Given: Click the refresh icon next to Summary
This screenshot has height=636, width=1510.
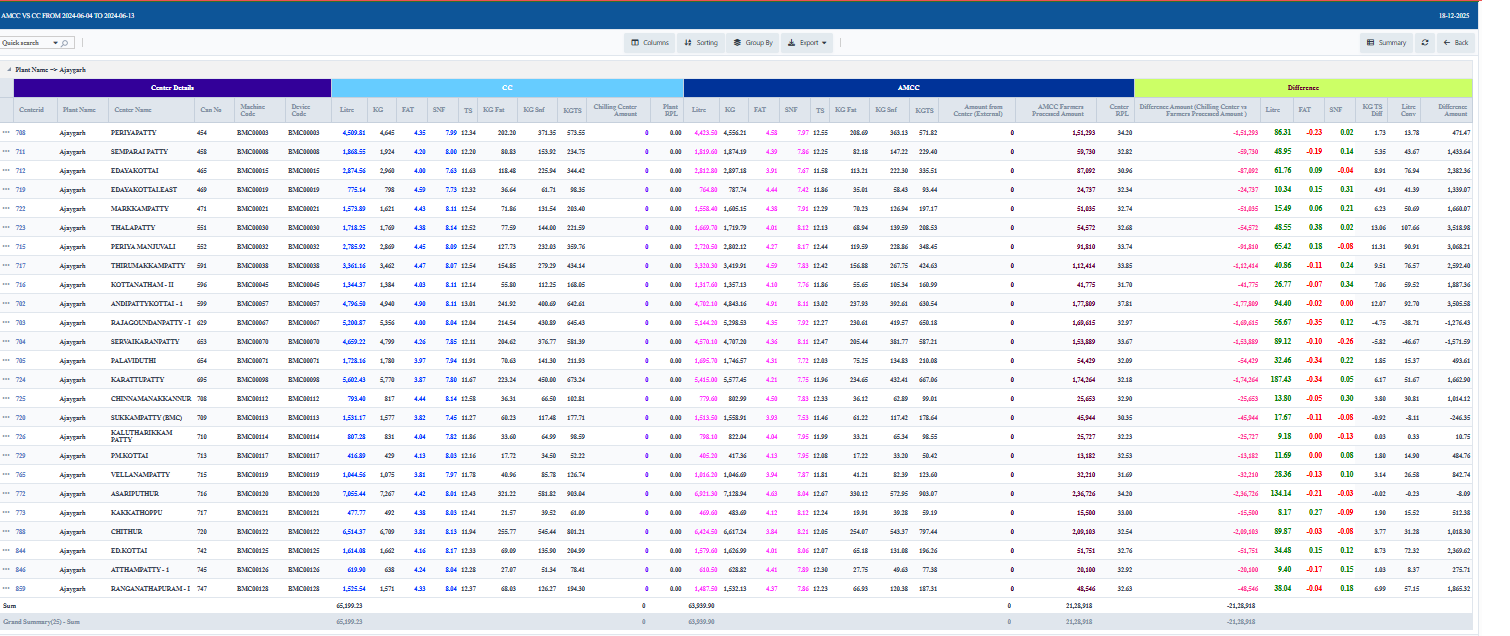Looking at the screenshot, I should click(1424, 43).
